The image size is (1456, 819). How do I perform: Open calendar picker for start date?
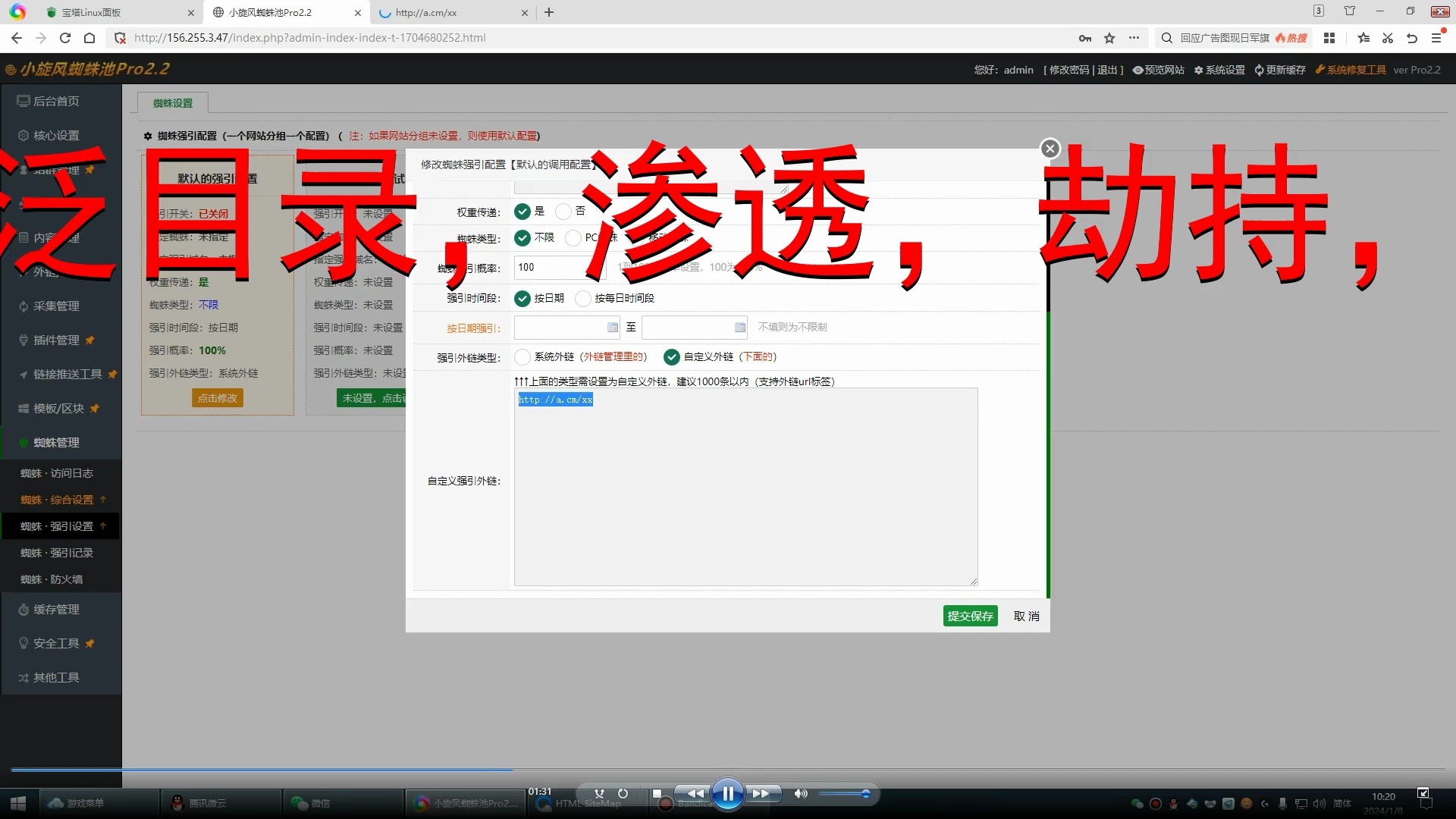point(613,328)
